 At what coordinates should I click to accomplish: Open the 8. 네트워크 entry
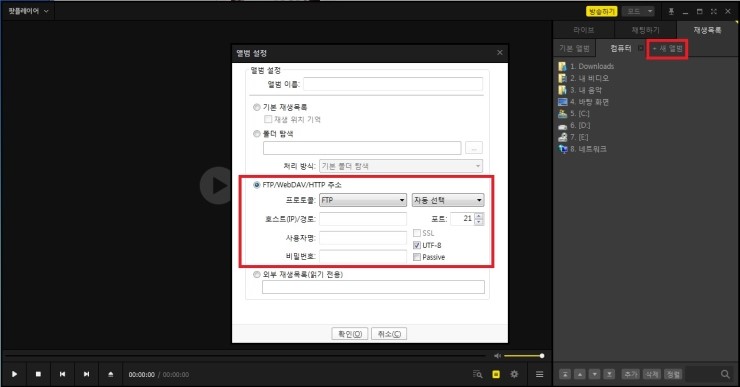(x=582, y=149)
